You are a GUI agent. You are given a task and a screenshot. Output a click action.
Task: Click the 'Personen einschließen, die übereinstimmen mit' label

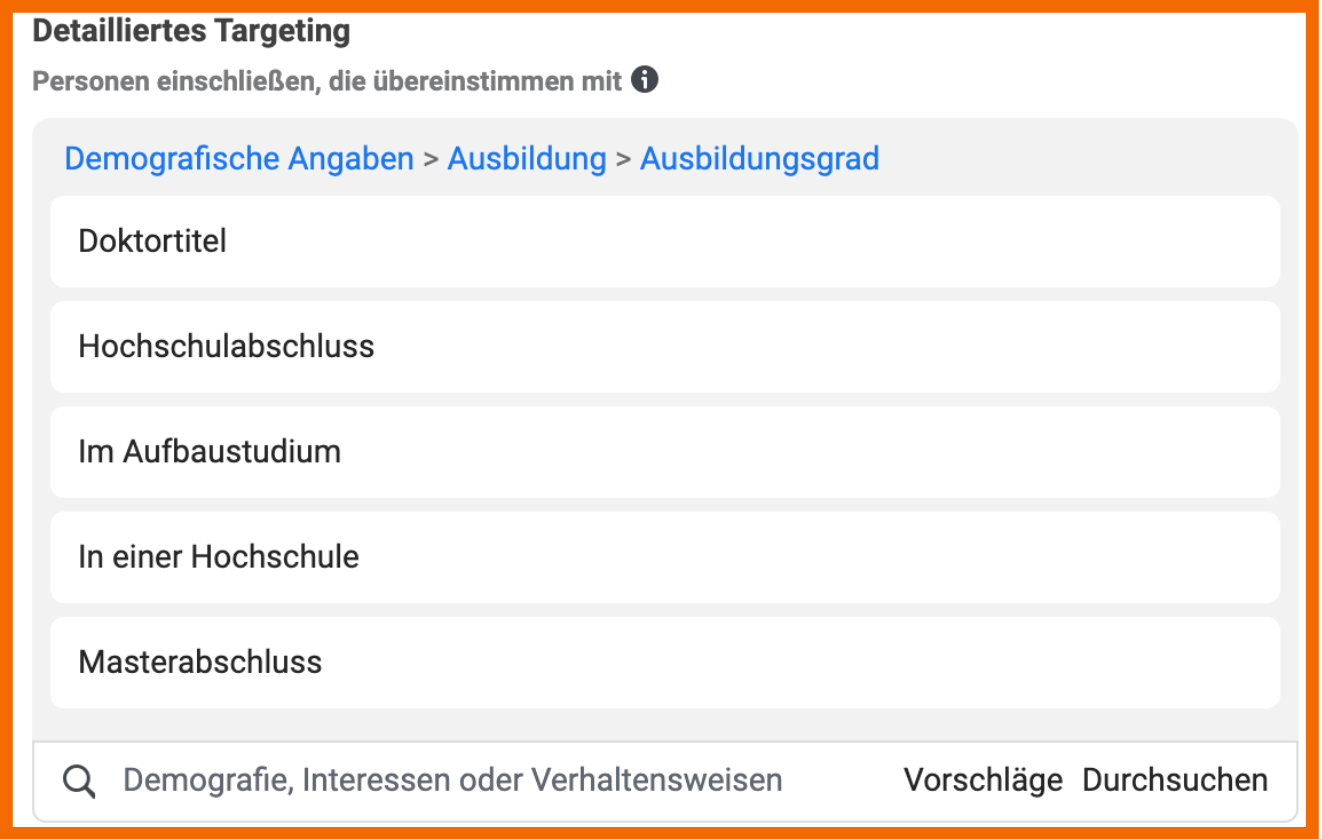coord(327,81)
